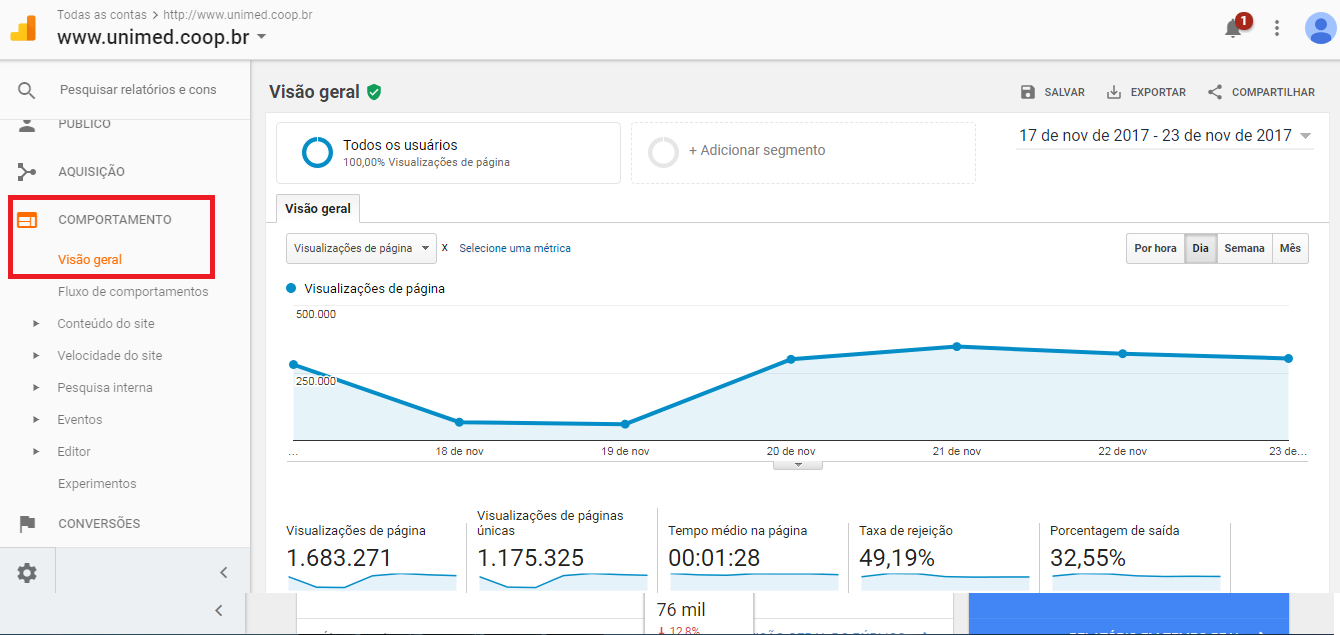
Task: Select the Visão geral tab
Action: 318,209
